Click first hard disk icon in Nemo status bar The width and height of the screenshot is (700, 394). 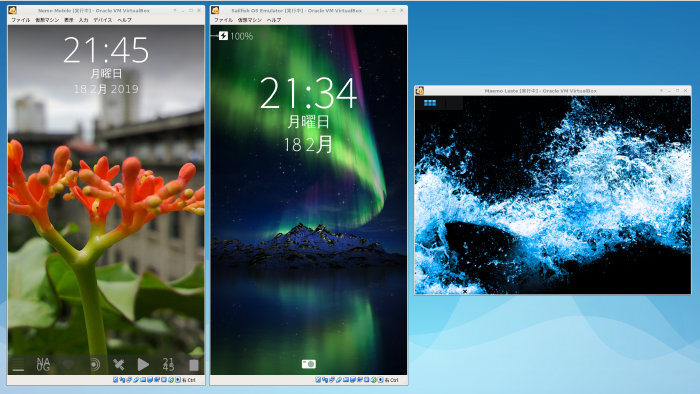click(115, 380)
